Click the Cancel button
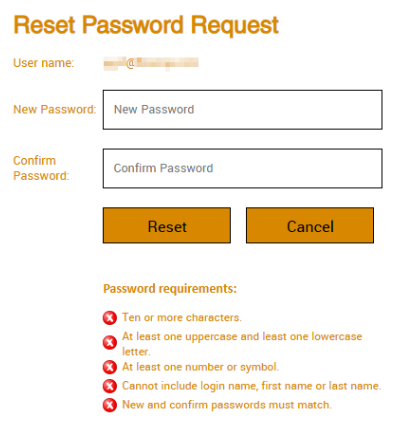This screenshot has width=407, height=437. (310, 226)
